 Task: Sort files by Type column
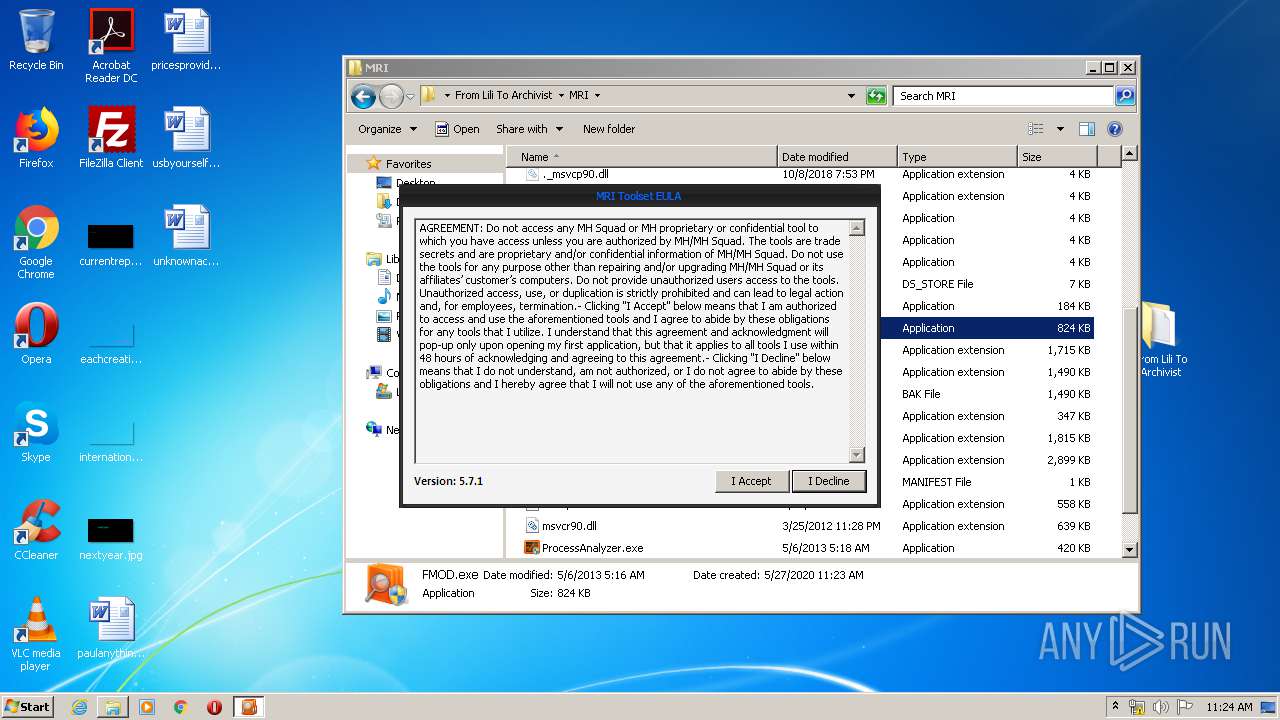(957, 157)
